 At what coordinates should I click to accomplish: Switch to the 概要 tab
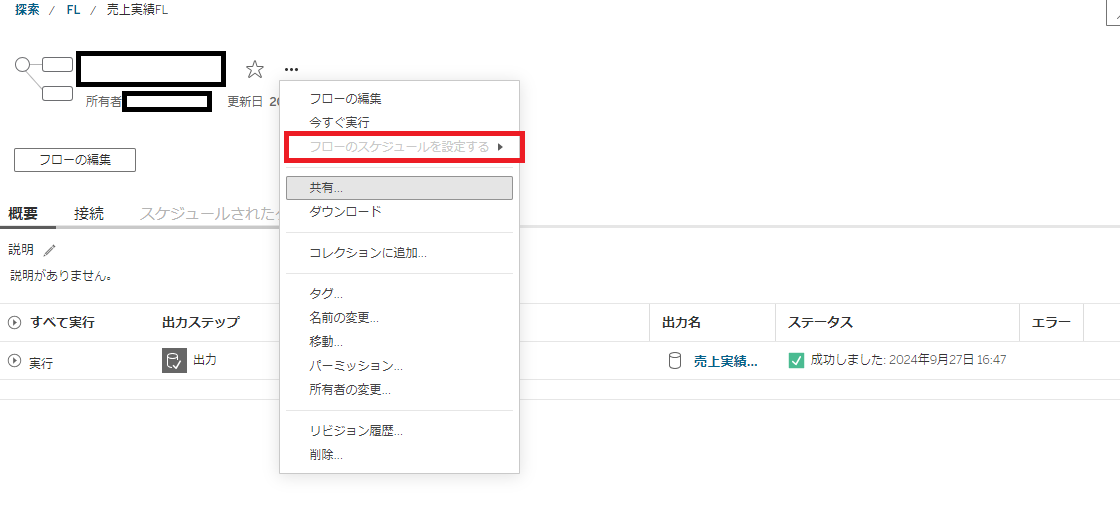23,213
